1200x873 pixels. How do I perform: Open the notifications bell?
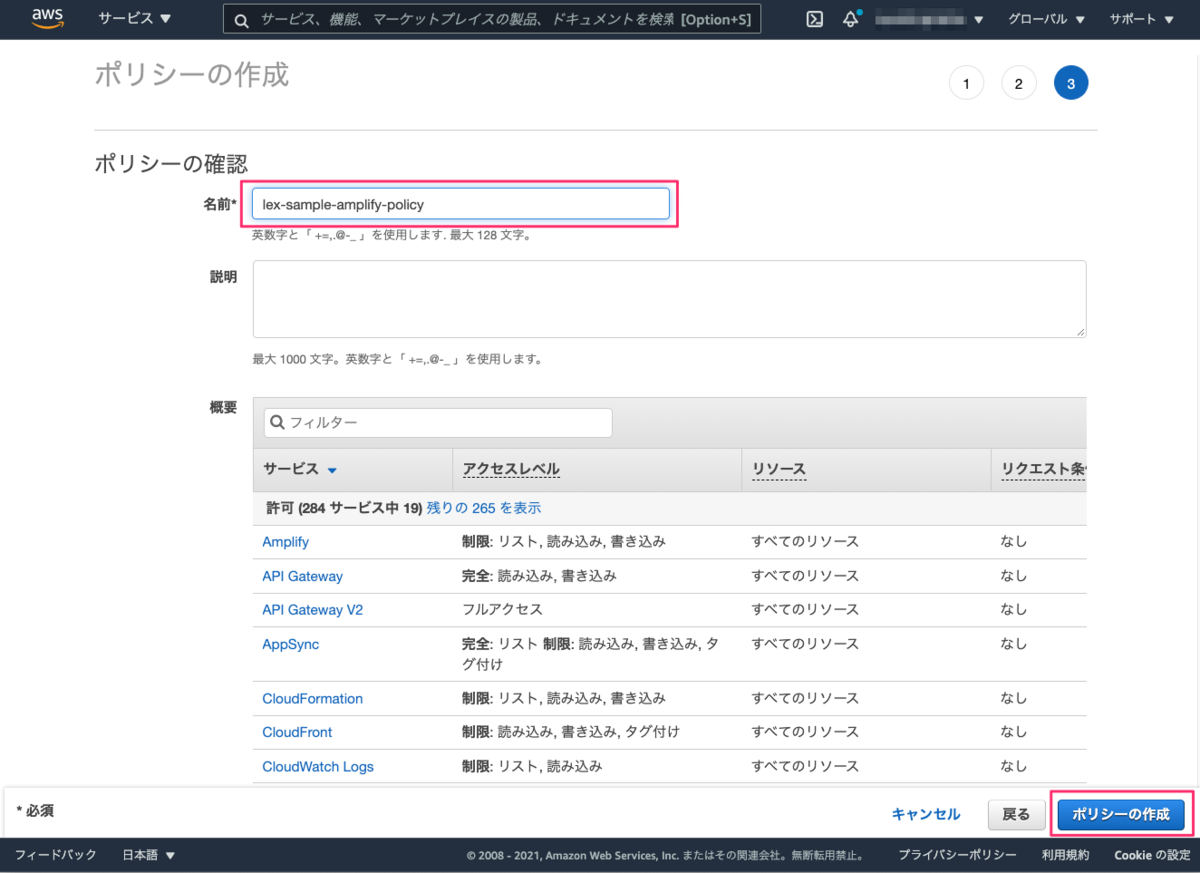click(852, 17)
